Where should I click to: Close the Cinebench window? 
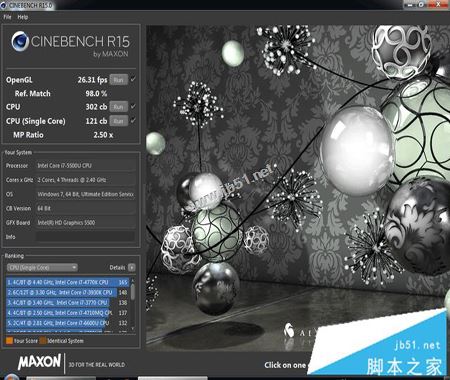(439, 4)
